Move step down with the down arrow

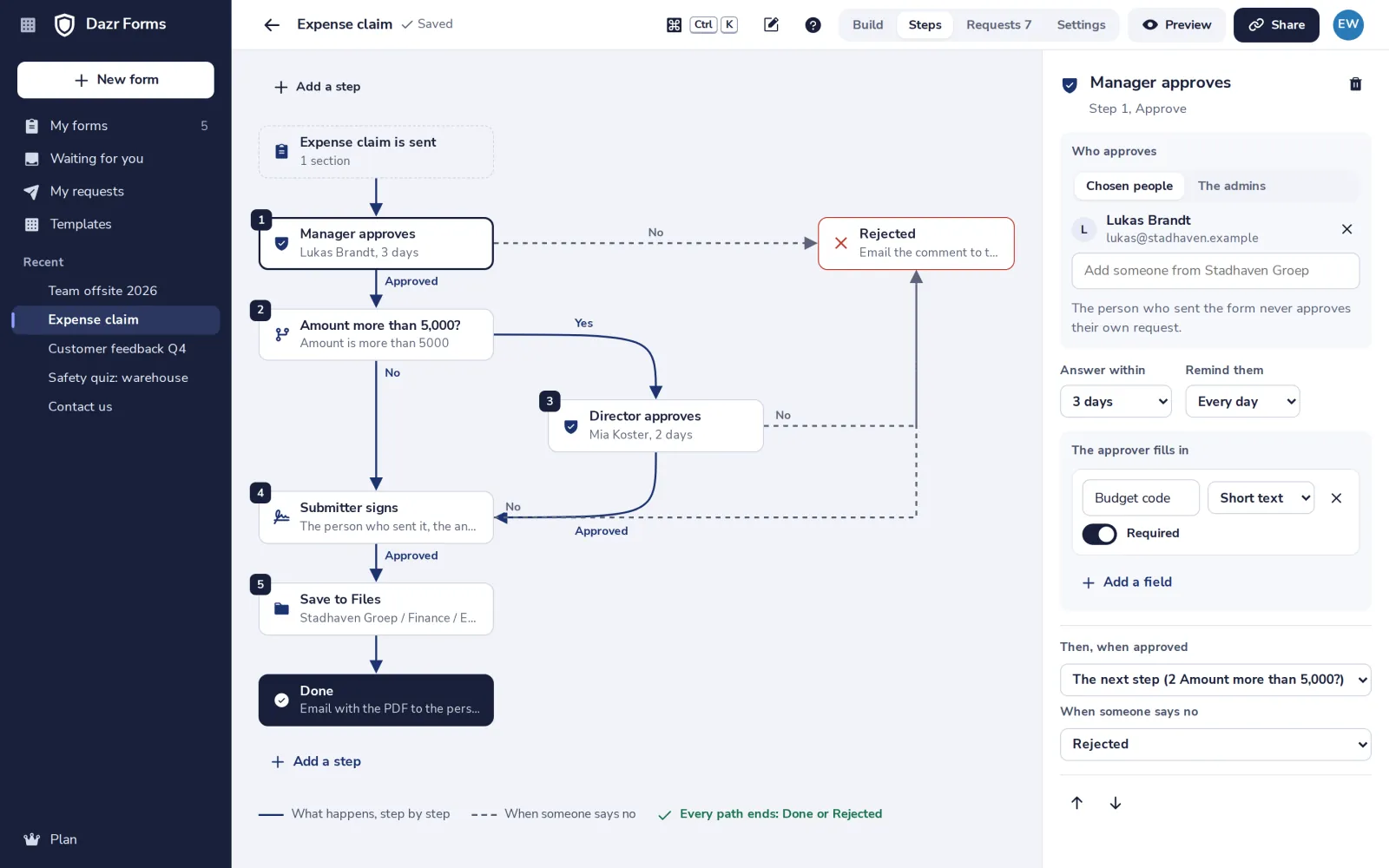coord(1116,803)
